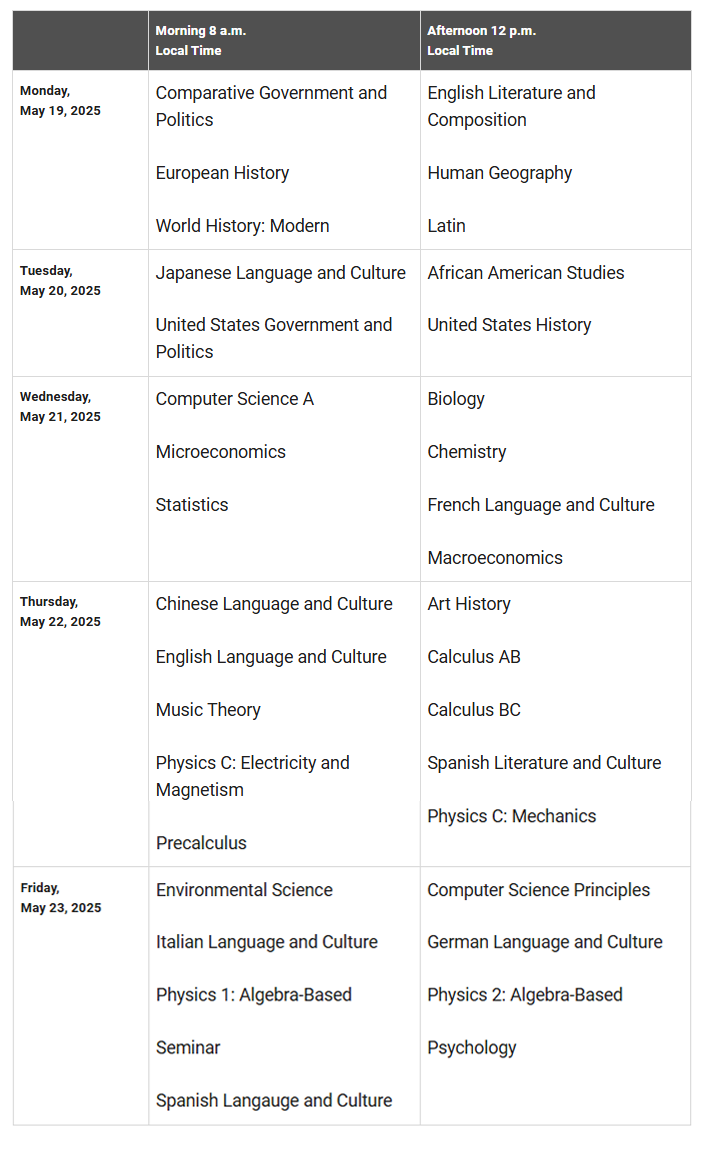The width and height of the screenshot is (707, 1158).
Task: Click the Latin exam entry
Action: pyautogui.click(x=446, y=226)
